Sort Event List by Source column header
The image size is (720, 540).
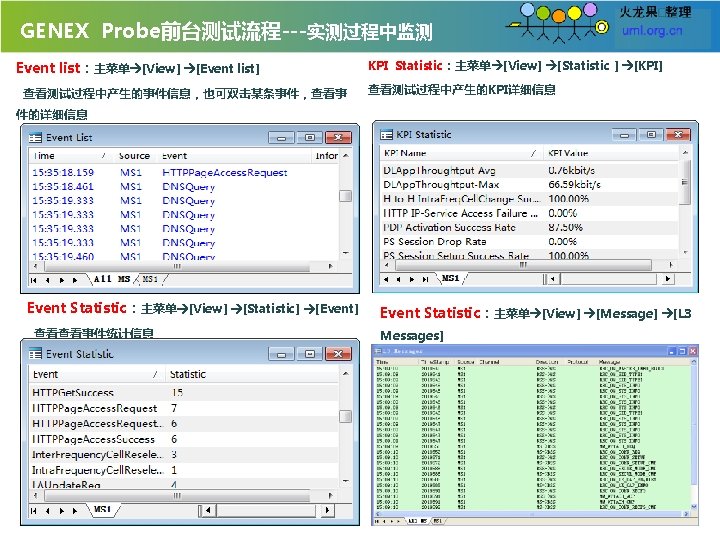pyautogui.click(x=134, y=156)
